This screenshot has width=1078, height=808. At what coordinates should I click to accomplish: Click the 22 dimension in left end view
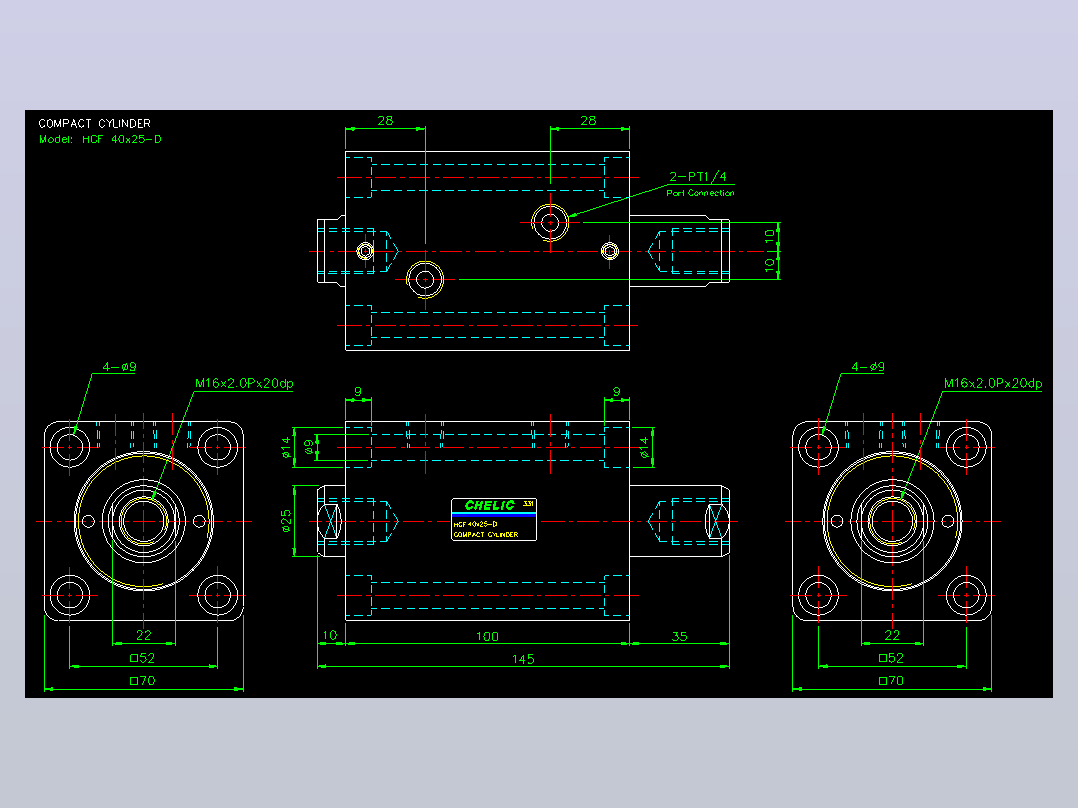coord(144,635)
